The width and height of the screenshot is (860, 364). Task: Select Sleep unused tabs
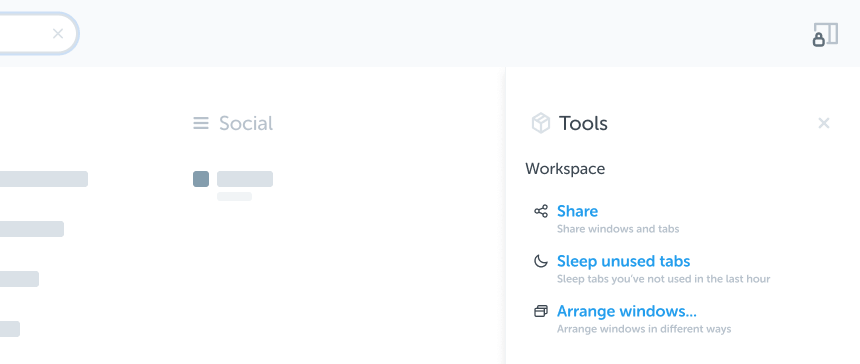624,261
